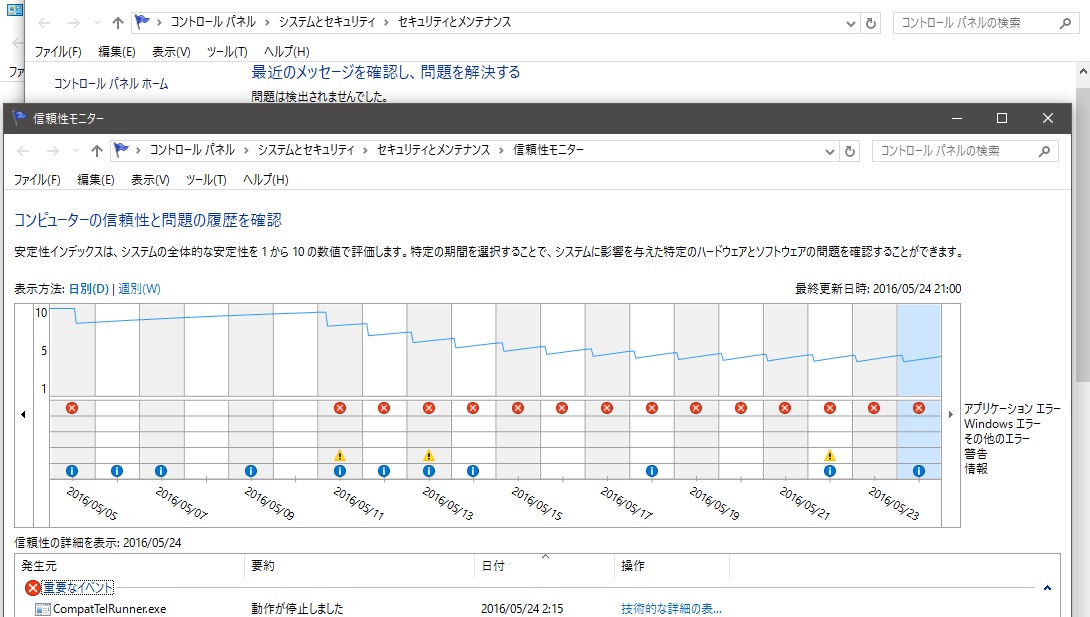Click background window vertical scrollbar up arrow
Viewport: 1090px width, 617px height.
click(1082, 72)
